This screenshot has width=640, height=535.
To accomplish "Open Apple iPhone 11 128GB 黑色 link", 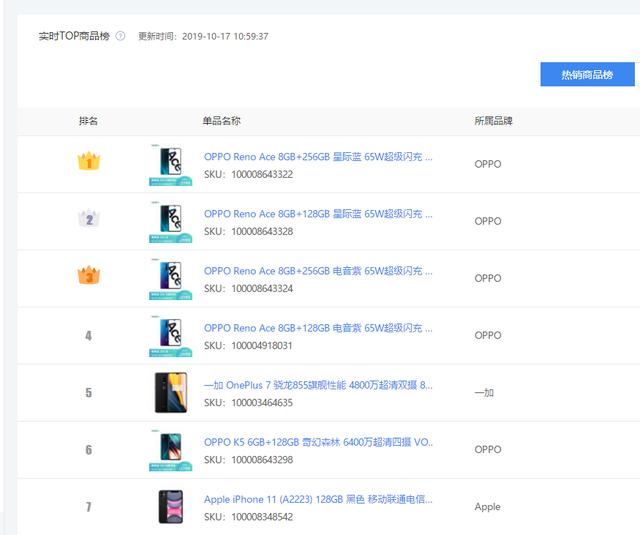I will [x=318, y=499].
